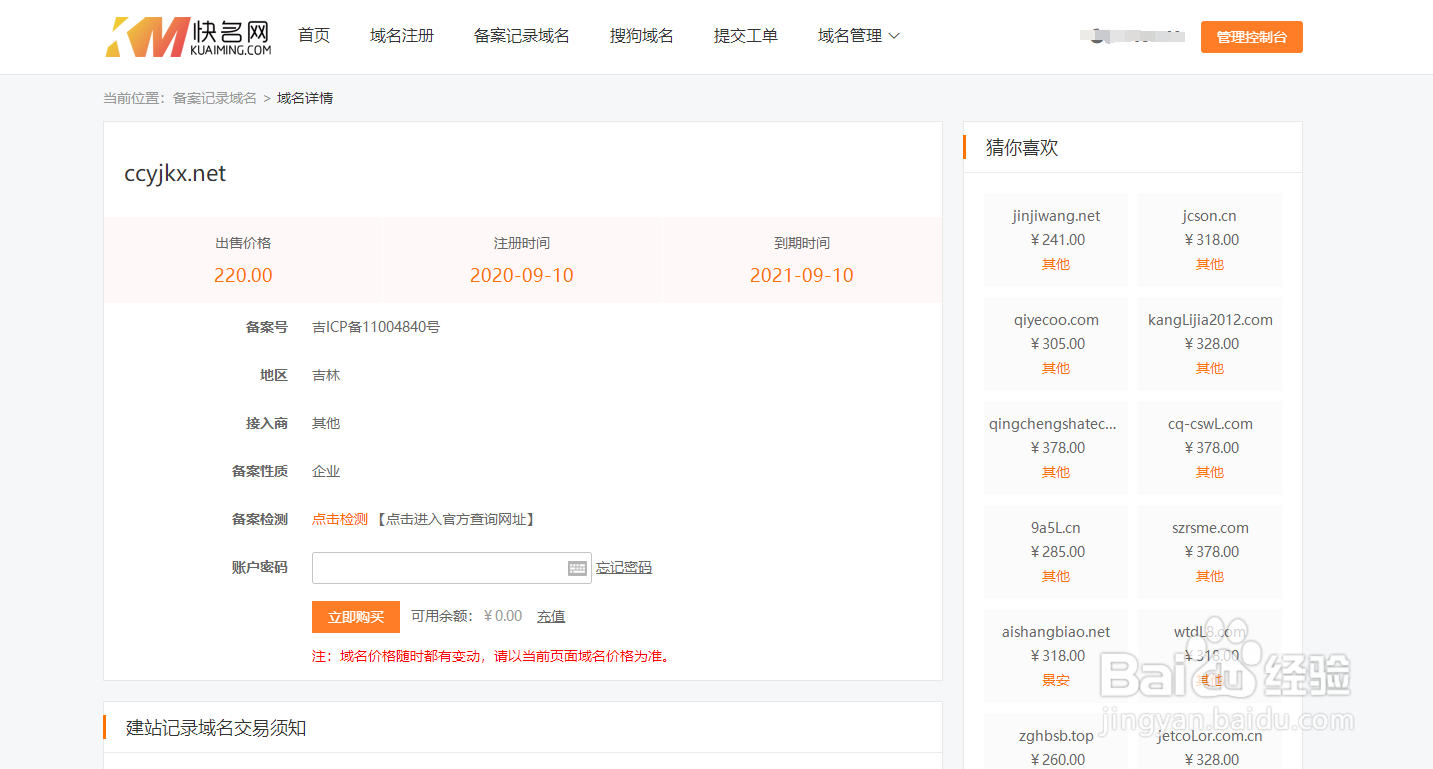Viewport: 1433px width, 769px height.
Task: Click the 景安 tag under aishangbiao.net
Action: [1055, 679]
